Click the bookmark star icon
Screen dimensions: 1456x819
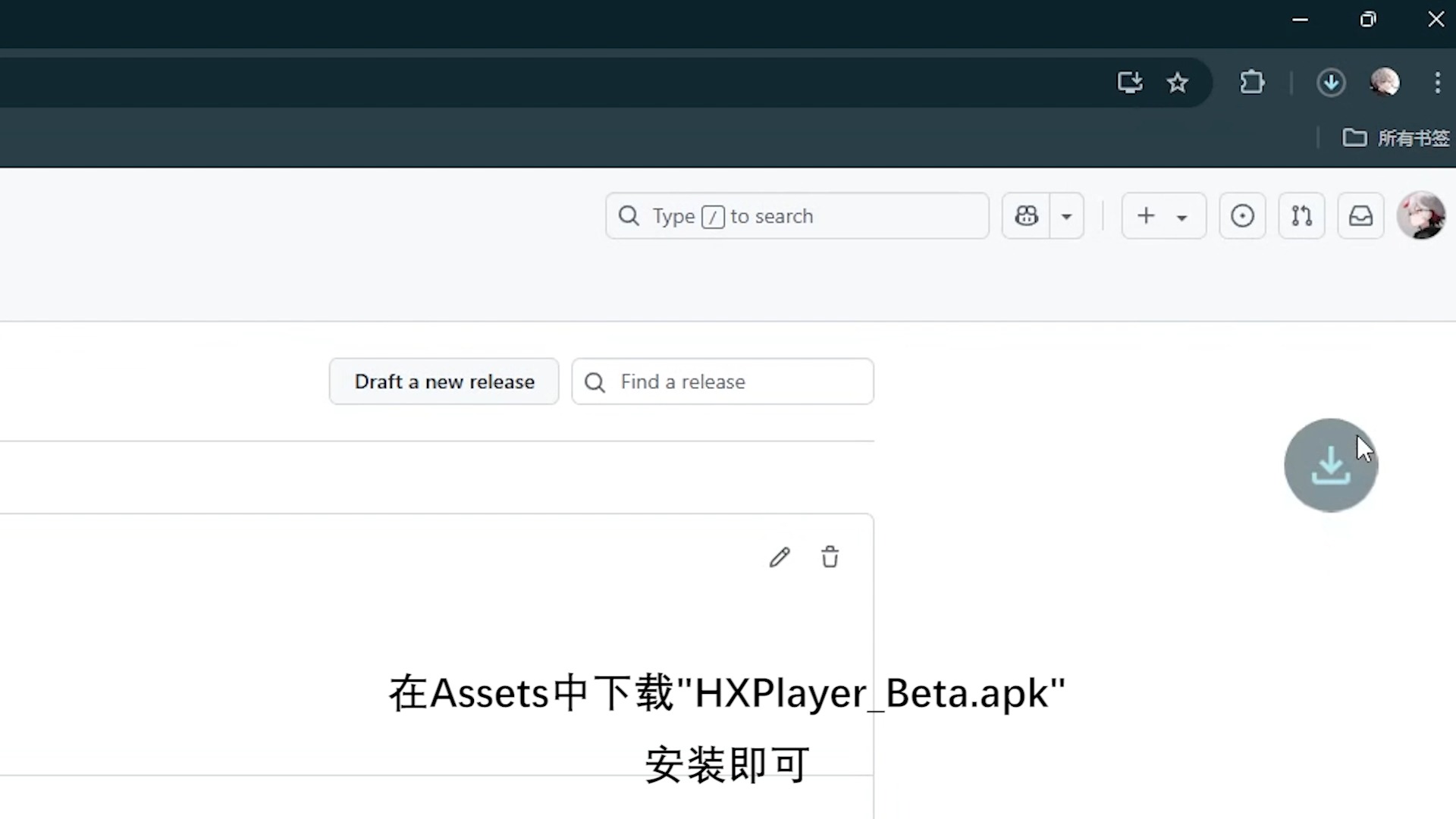tap(1177, 81)
